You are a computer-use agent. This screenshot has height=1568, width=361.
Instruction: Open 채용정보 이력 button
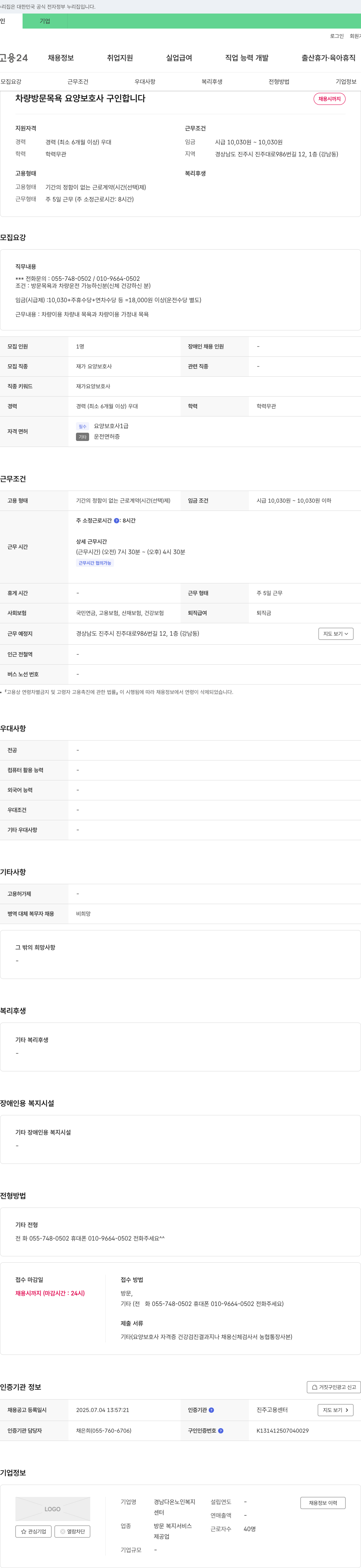click(323, 1502)
